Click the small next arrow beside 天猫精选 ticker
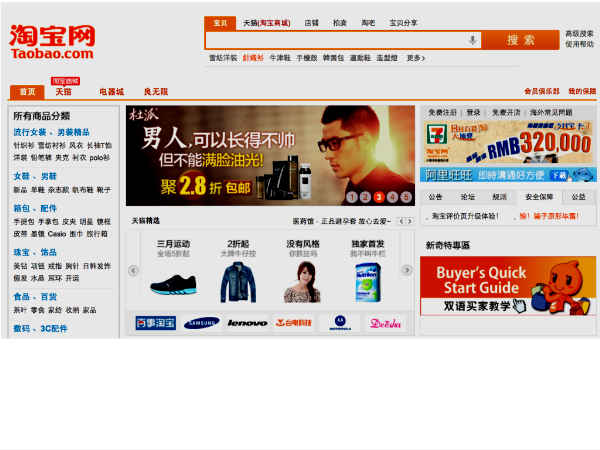600x450 pixels. pos(409,221)
